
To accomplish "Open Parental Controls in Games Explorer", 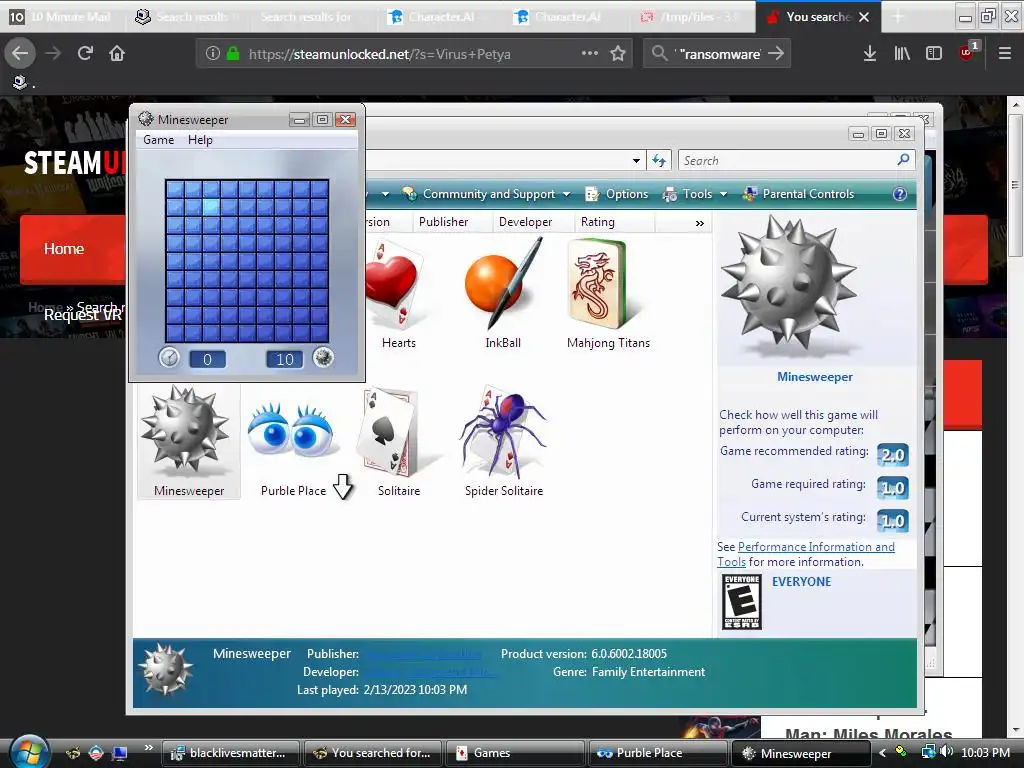I will [798, 194].
